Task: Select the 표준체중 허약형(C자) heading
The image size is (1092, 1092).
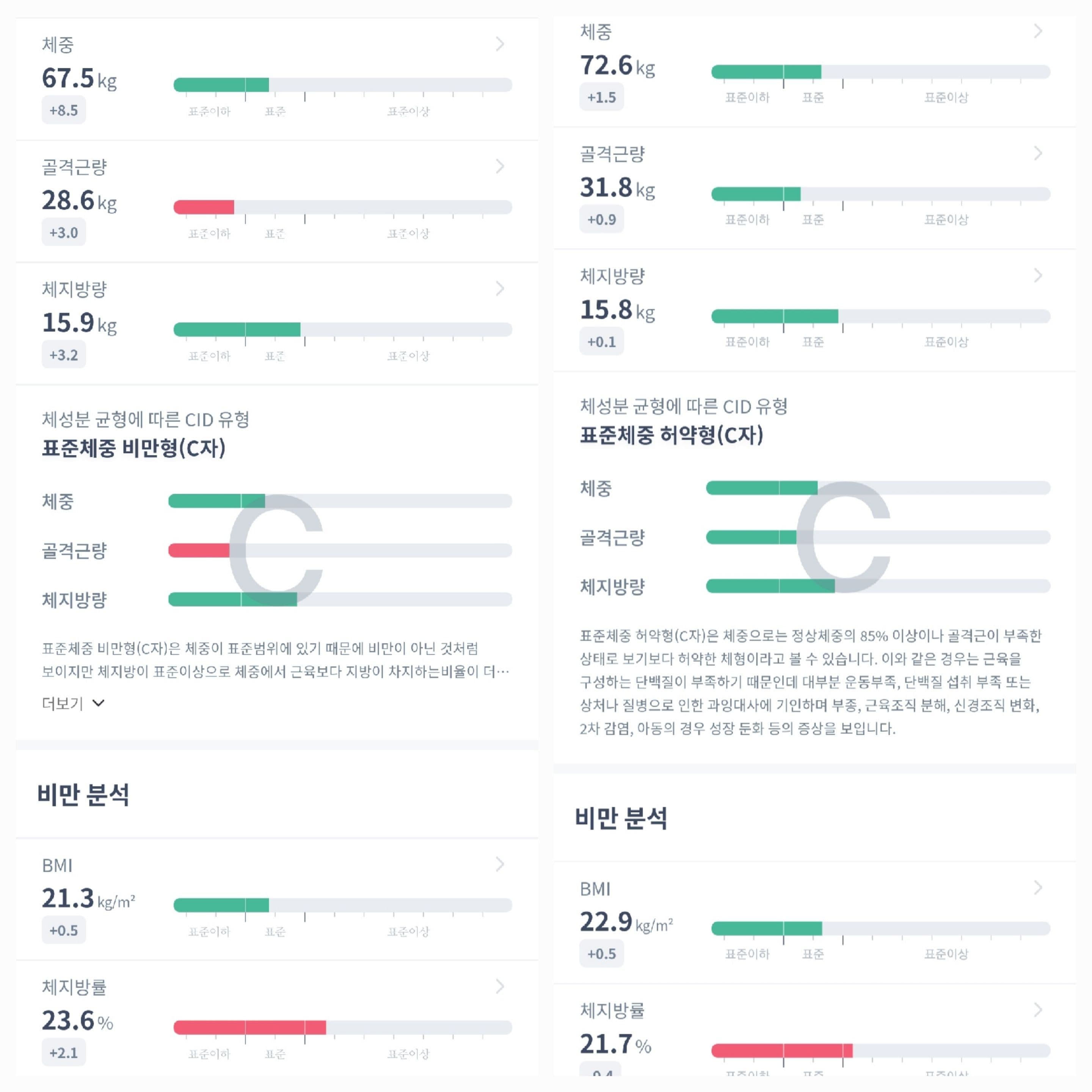Action: 672,435
